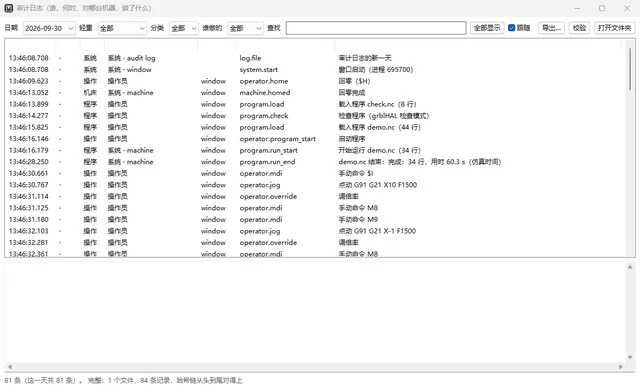
Task: Select the operator.override row at 13:46:32.281
Action: click(x=314, y=242)
